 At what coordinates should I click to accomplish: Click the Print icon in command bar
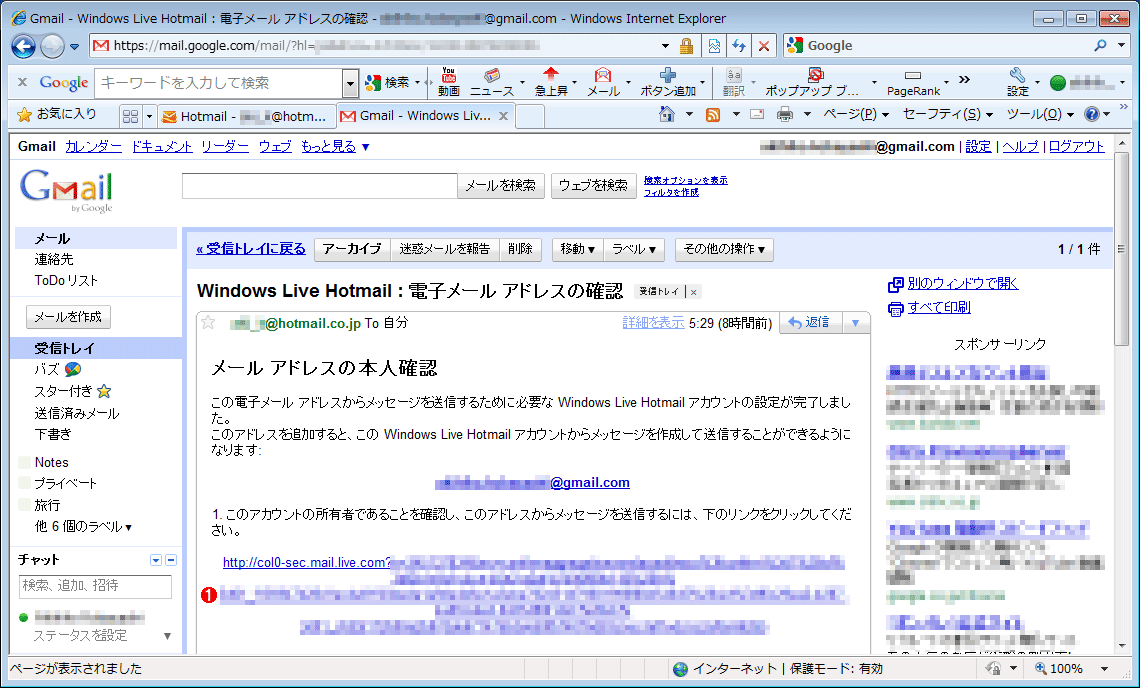[784, 114]
